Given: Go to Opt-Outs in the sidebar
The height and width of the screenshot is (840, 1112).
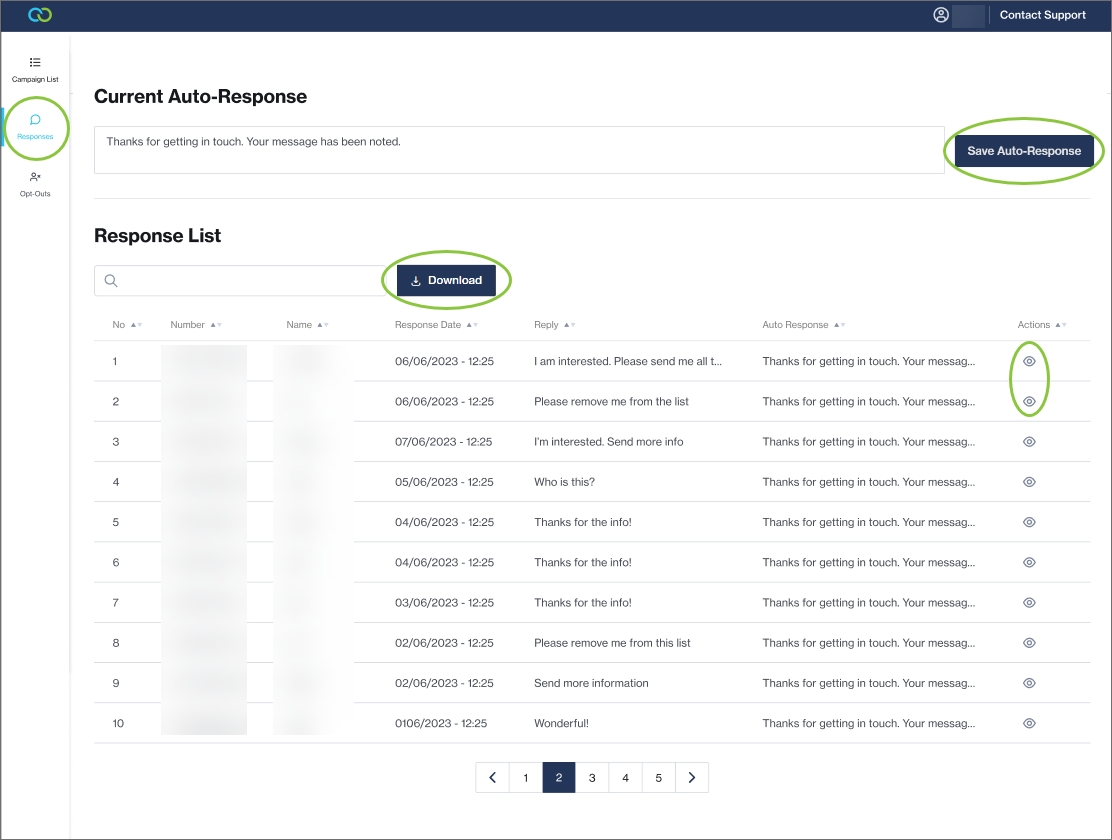Looking at the screenshot, I should (x=35, y=183).
